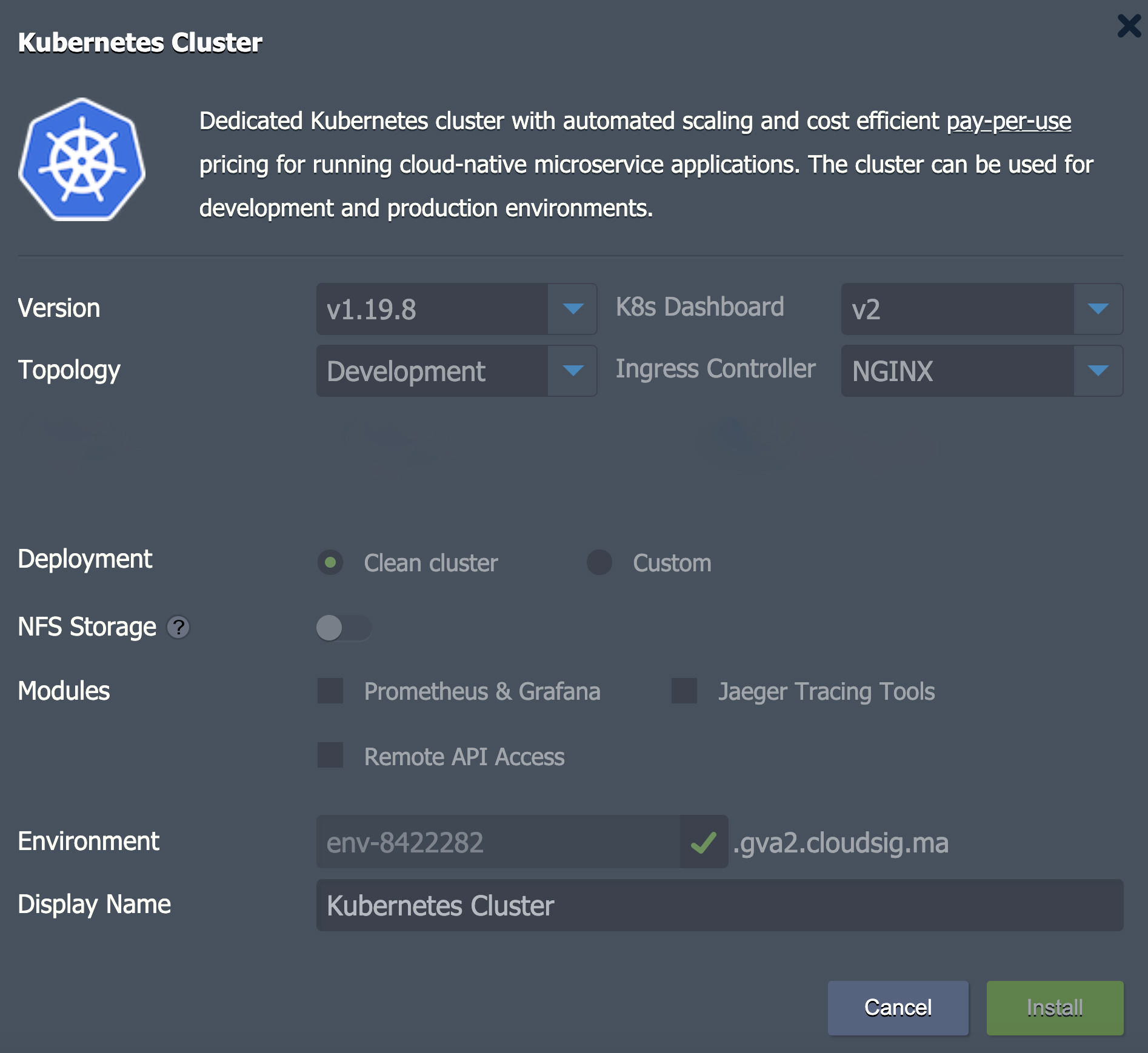Click the Environment name field env-8422282
The height and width of the screenshot is (1053, 1148).
pyautogui.click(x=498, y=842)
